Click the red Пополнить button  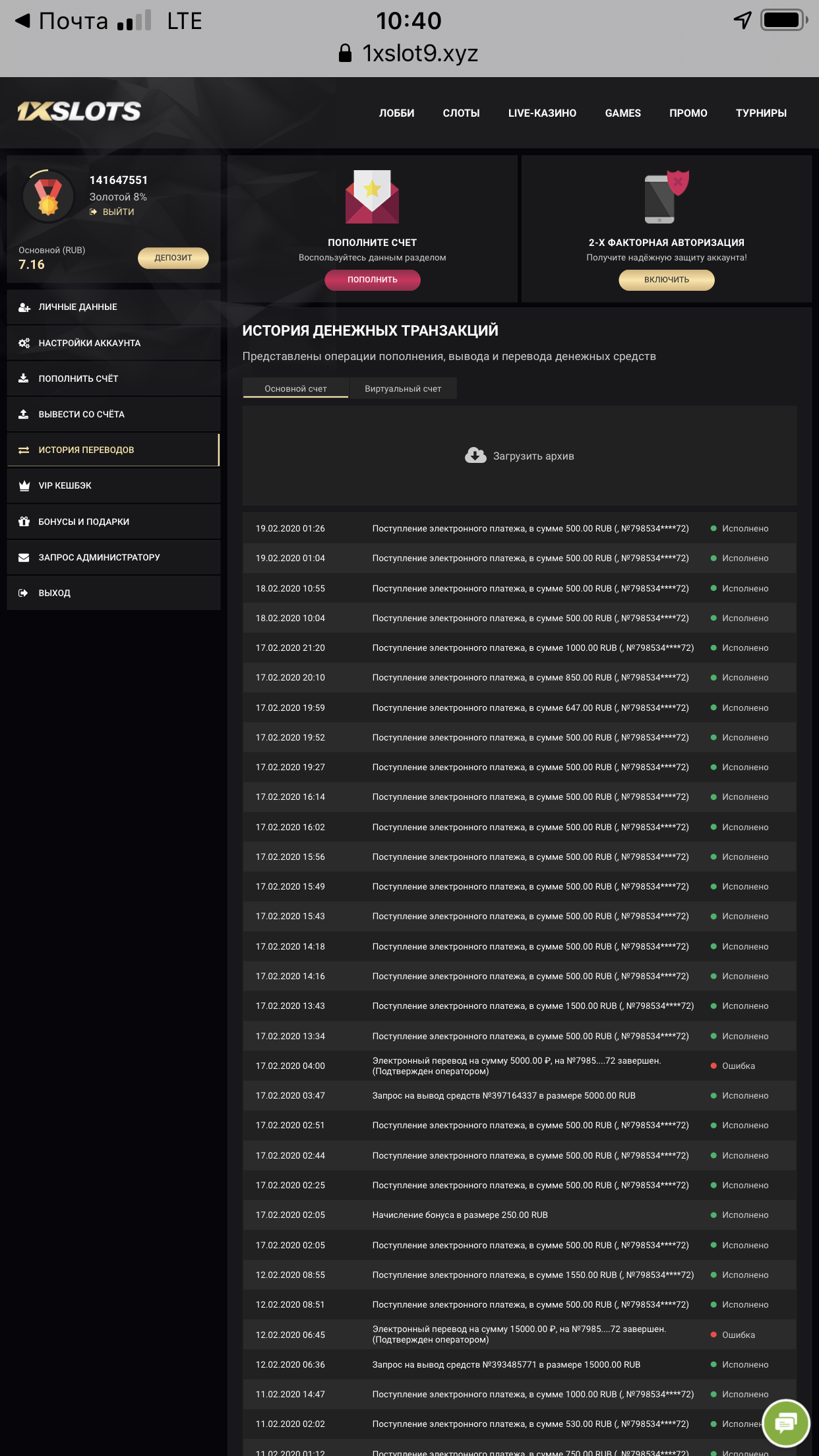coord(372,280)
